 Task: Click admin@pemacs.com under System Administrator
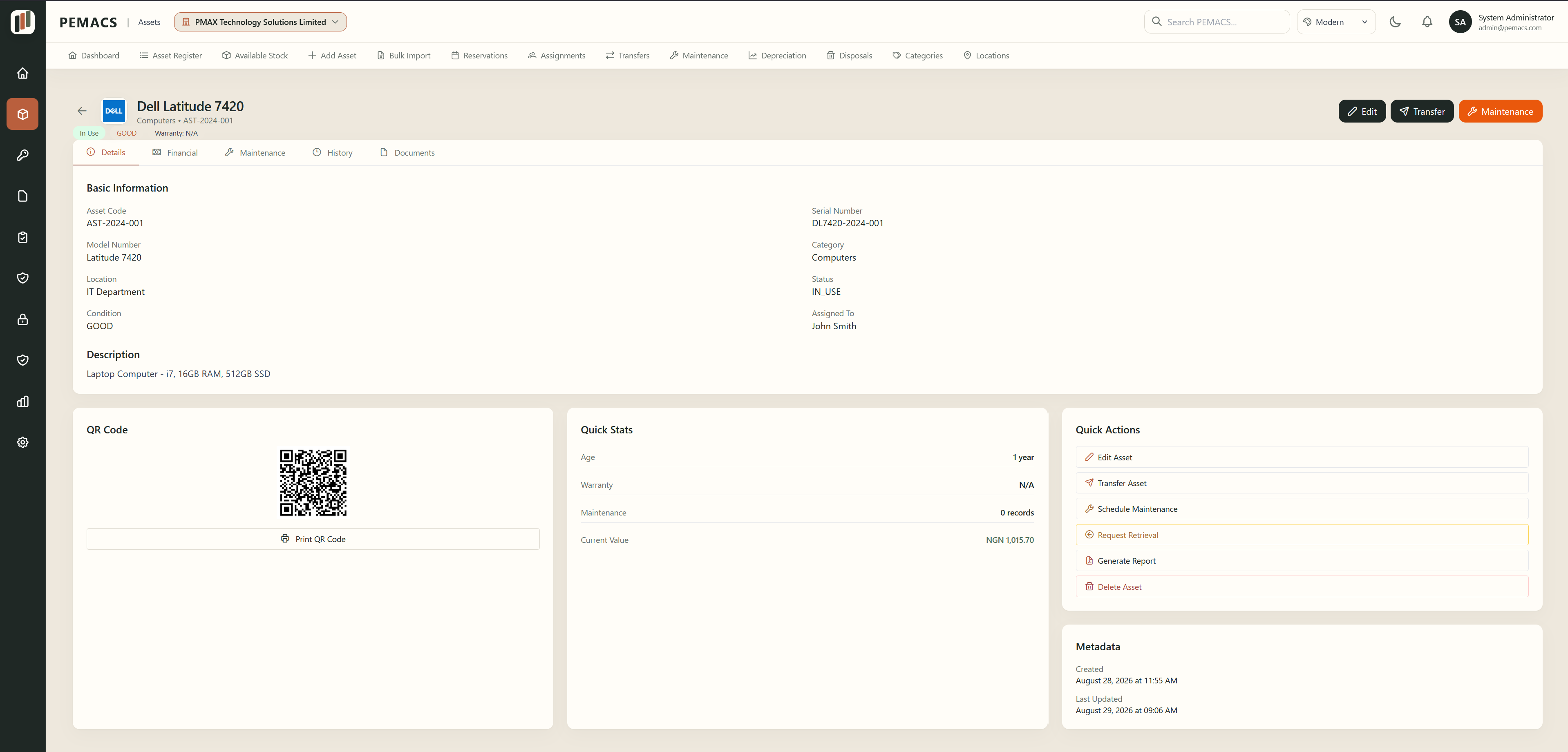coord(1510,28)
